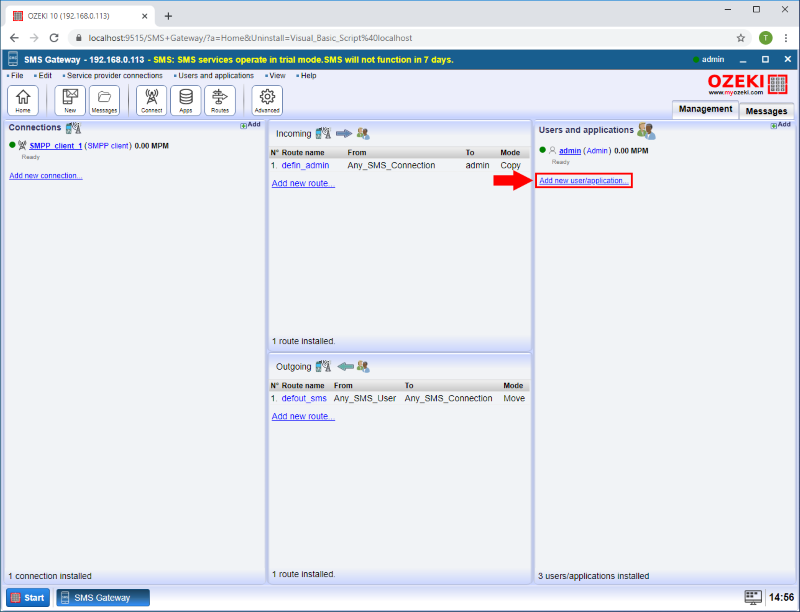The image size is (800, 612).
Task: Click the SMS Gateway phone icon in title bar
Action: point(13,59)
